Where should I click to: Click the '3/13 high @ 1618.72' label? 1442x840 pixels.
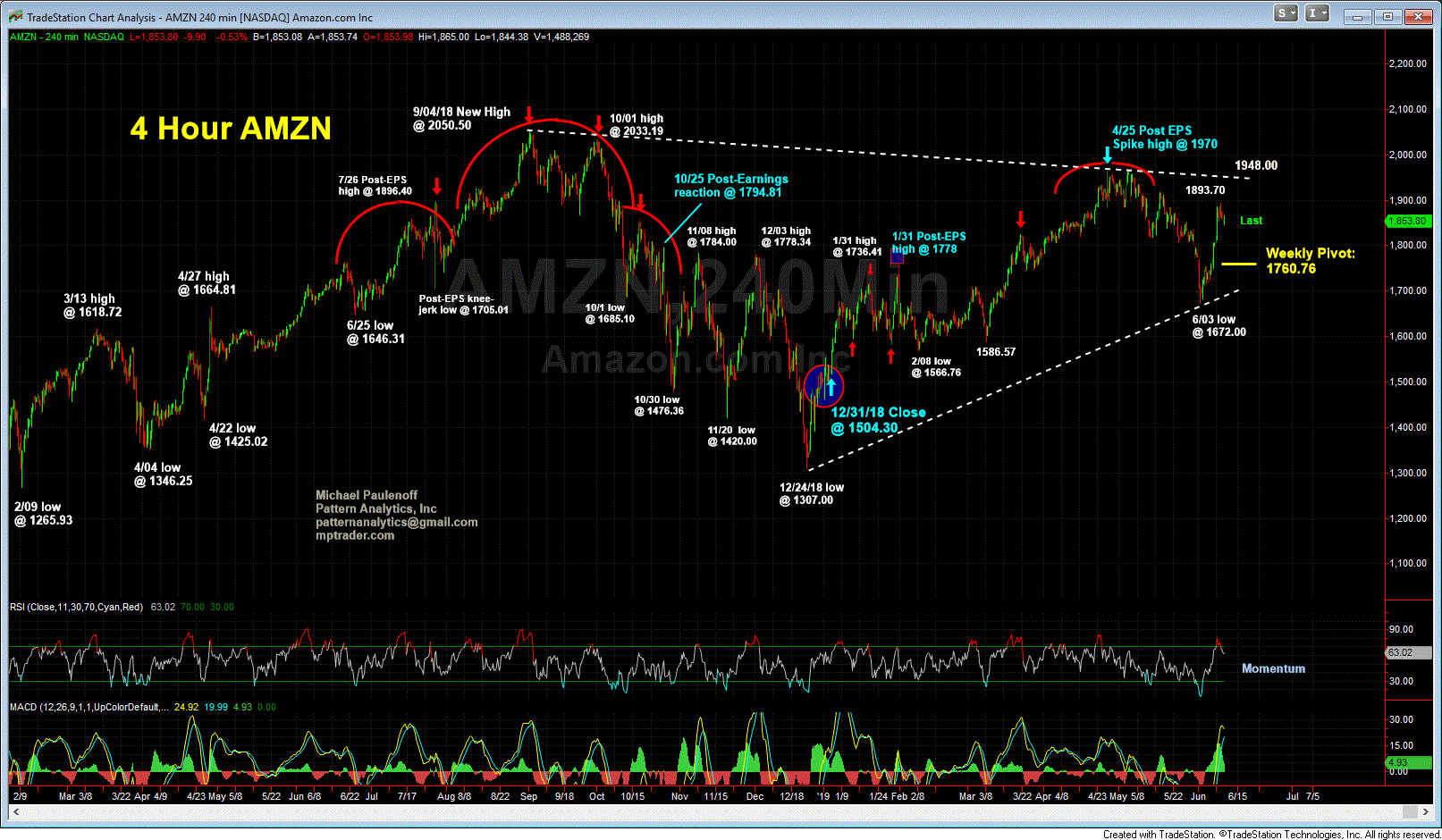pyautogui.click(x=92, y=306)
